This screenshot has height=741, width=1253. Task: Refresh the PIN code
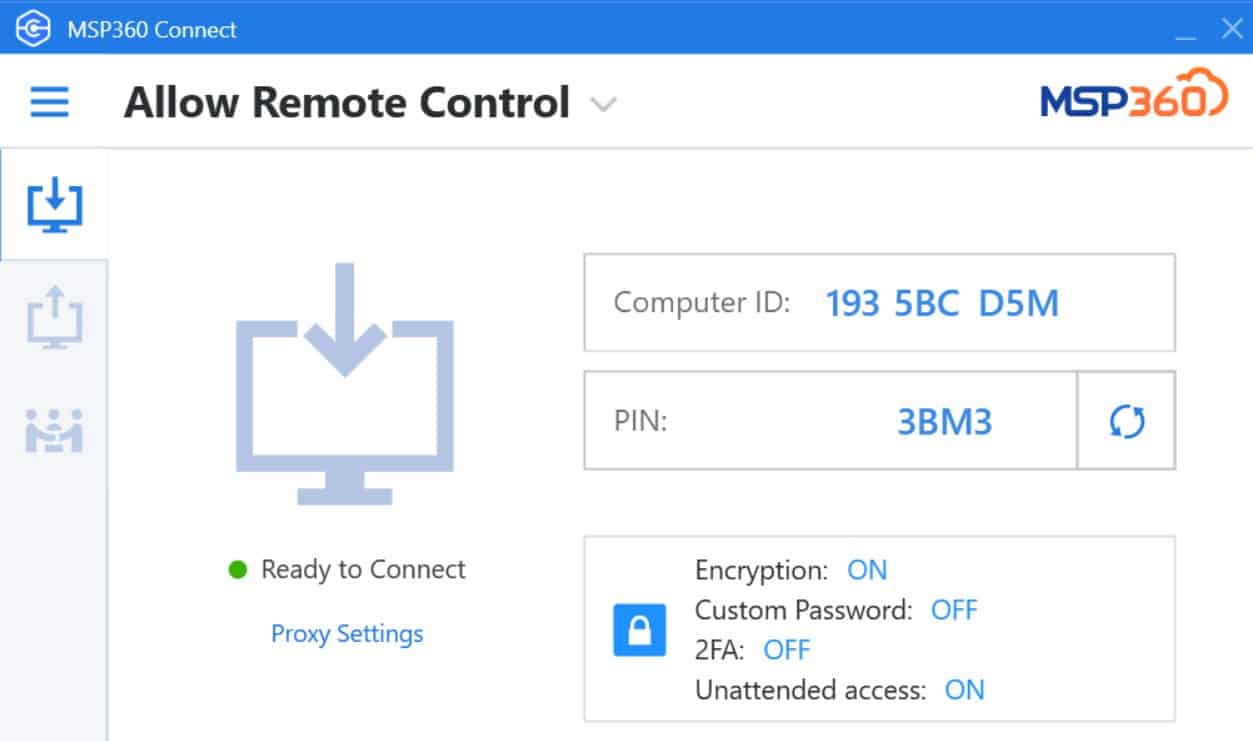(x=1125, y=421)
